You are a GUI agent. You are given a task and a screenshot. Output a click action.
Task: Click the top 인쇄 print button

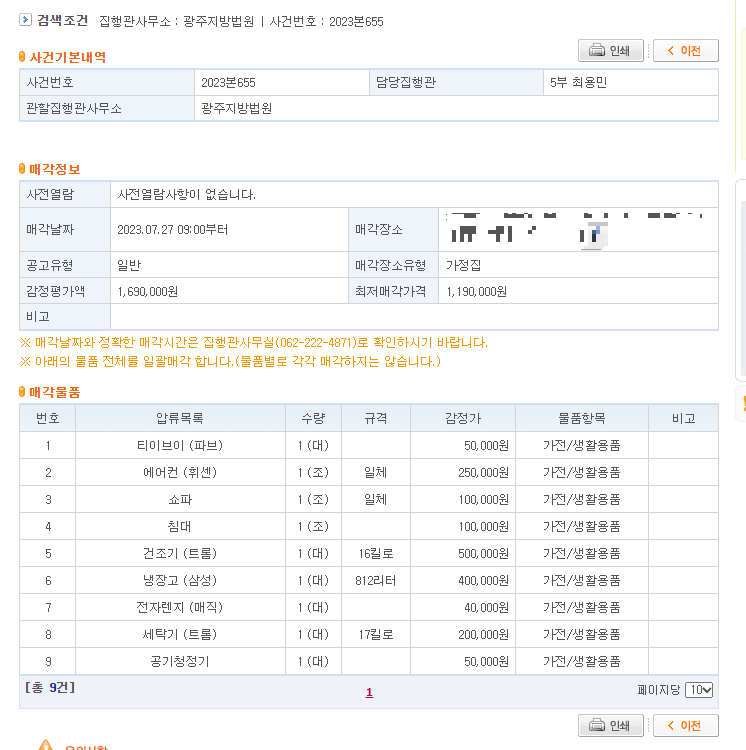(611, 51)
